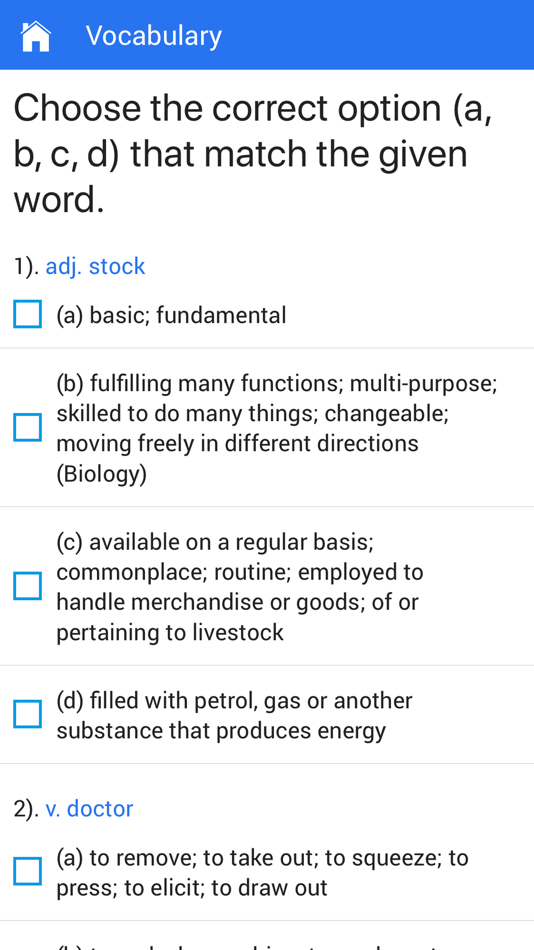Click empty area of blue header bar

coord(376,35)
